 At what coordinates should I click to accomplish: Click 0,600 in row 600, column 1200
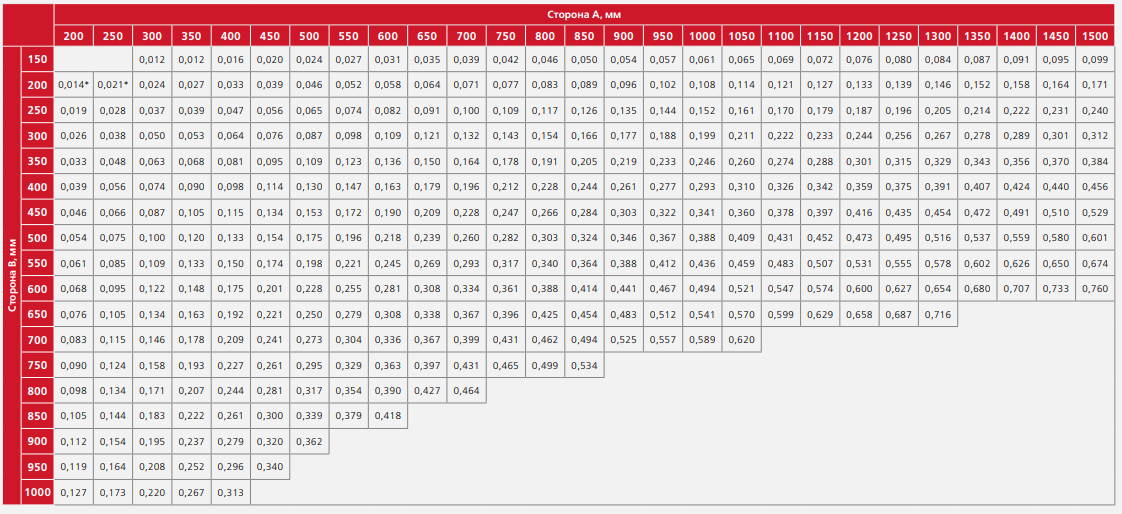[859, 288]
